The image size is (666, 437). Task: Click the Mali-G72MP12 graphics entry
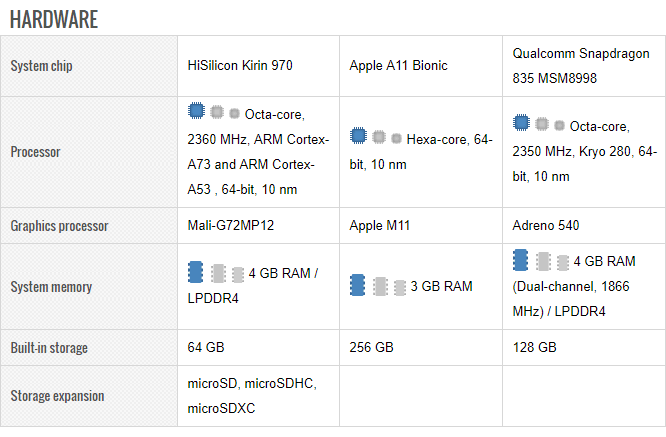(231, 226)
